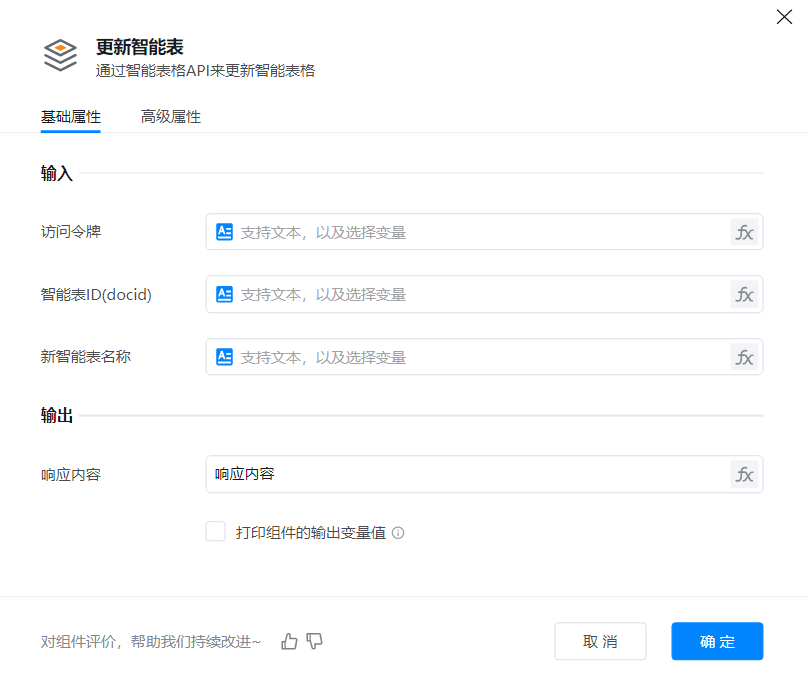This screenshot has height=673, width=809.
Task: Click the 新智能表名称 input field
Action: tap(480, 357)
